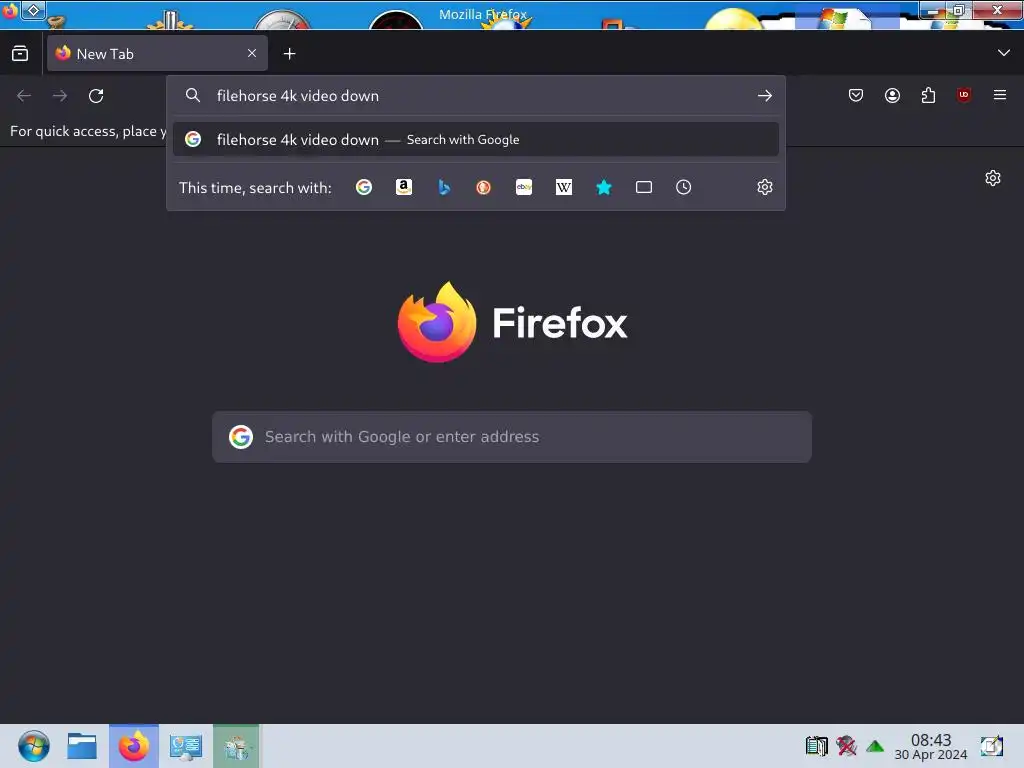Open the clipboard tray icon
1024x768 pixels.
(816, 746)
